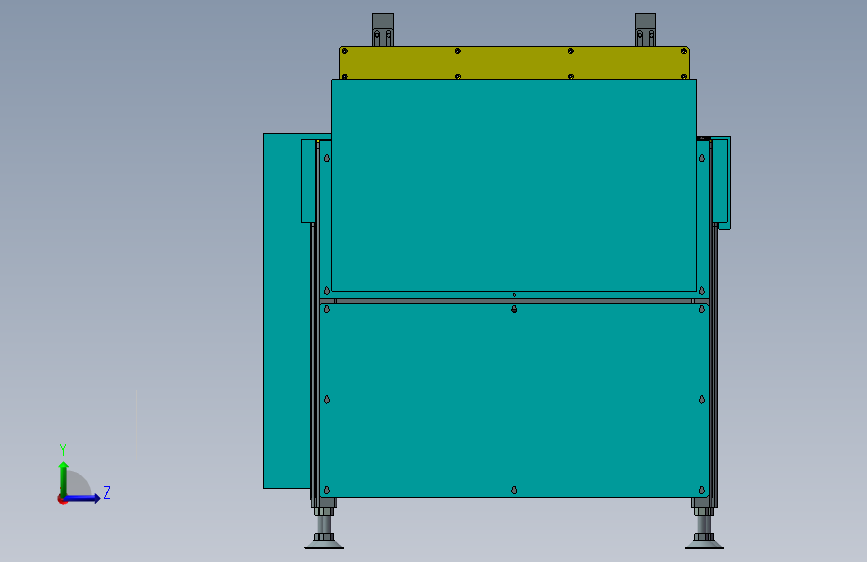Select the left leveling foot pad
The height and width of the screenshot is (562, 867).
(x=324, y=545)
